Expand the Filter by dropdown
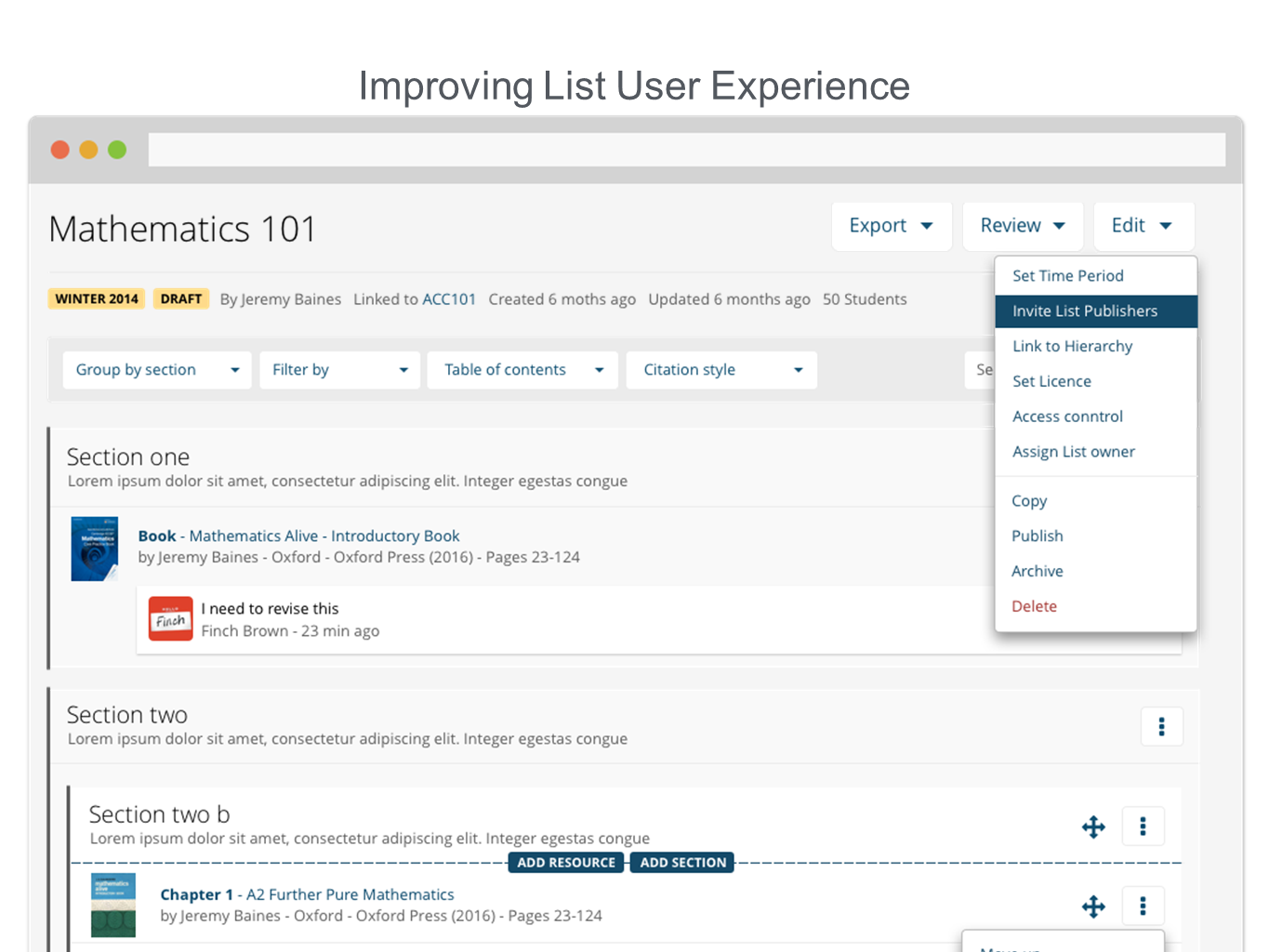Screen dimensions: 1269x952 (339, 370)
